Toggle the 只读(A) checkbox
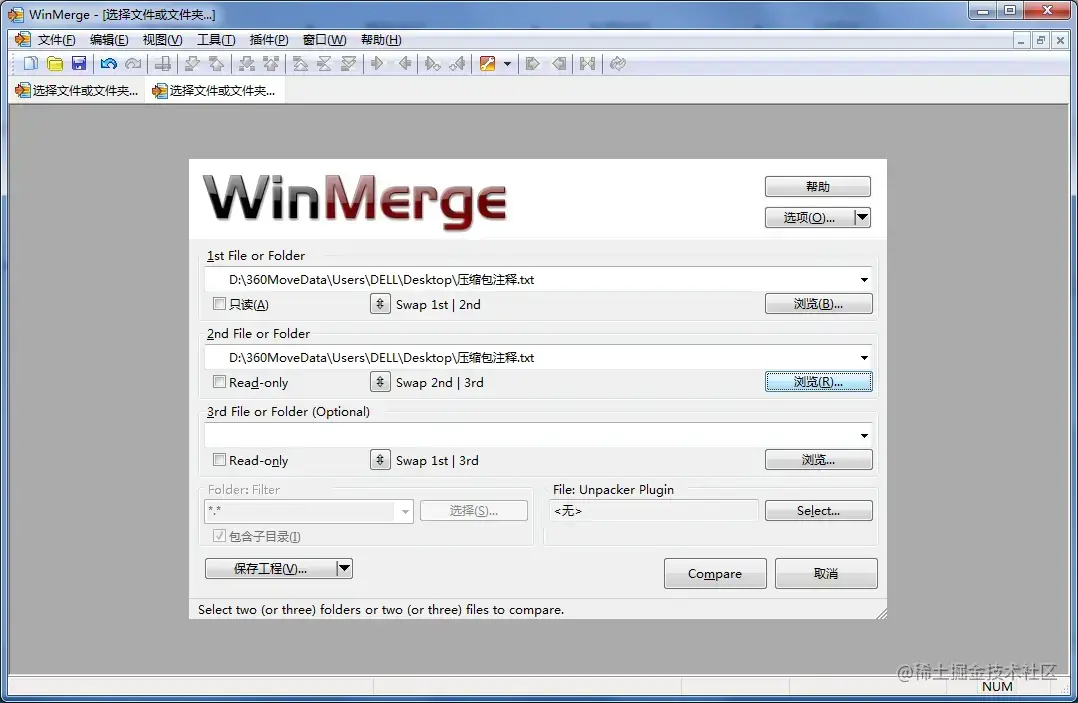The height and width of the screenshot is (703, 1078). (x=219, y=304)
